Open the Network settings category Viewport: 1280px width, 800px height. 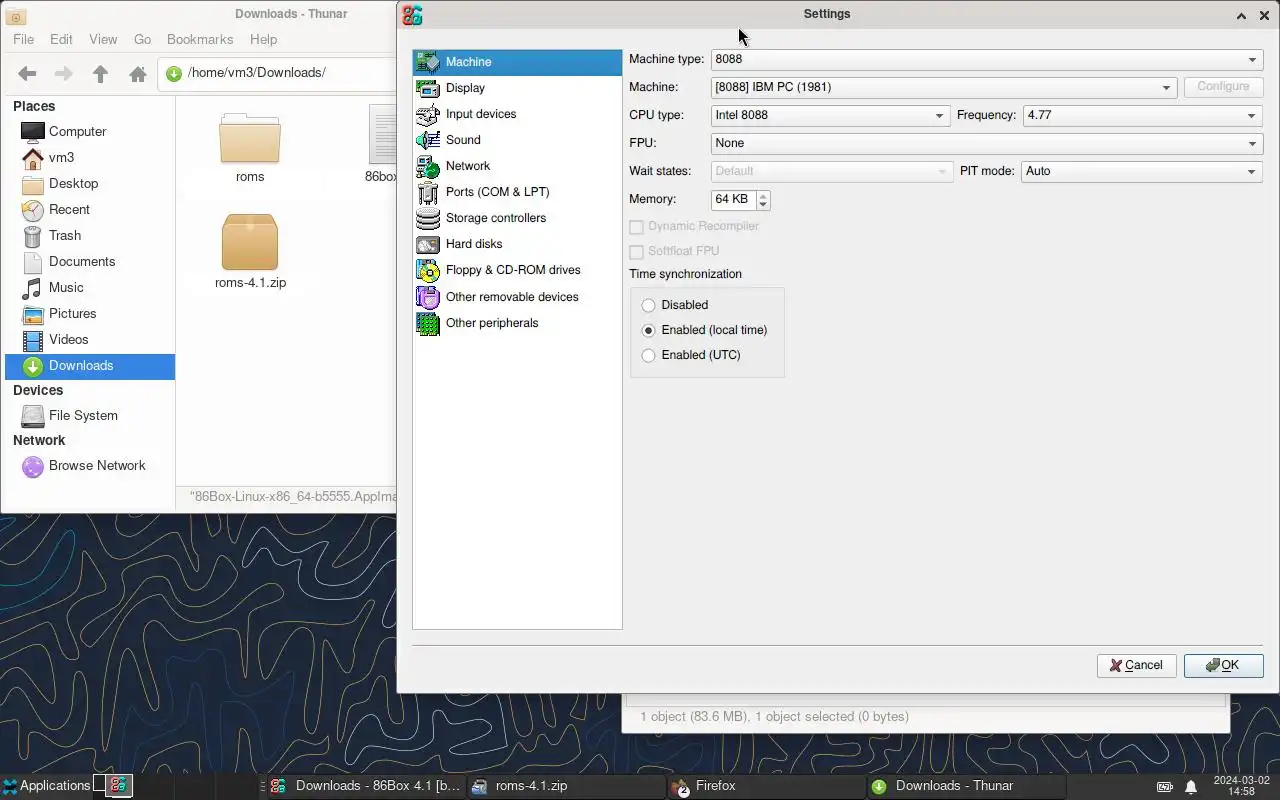(517, 166)
